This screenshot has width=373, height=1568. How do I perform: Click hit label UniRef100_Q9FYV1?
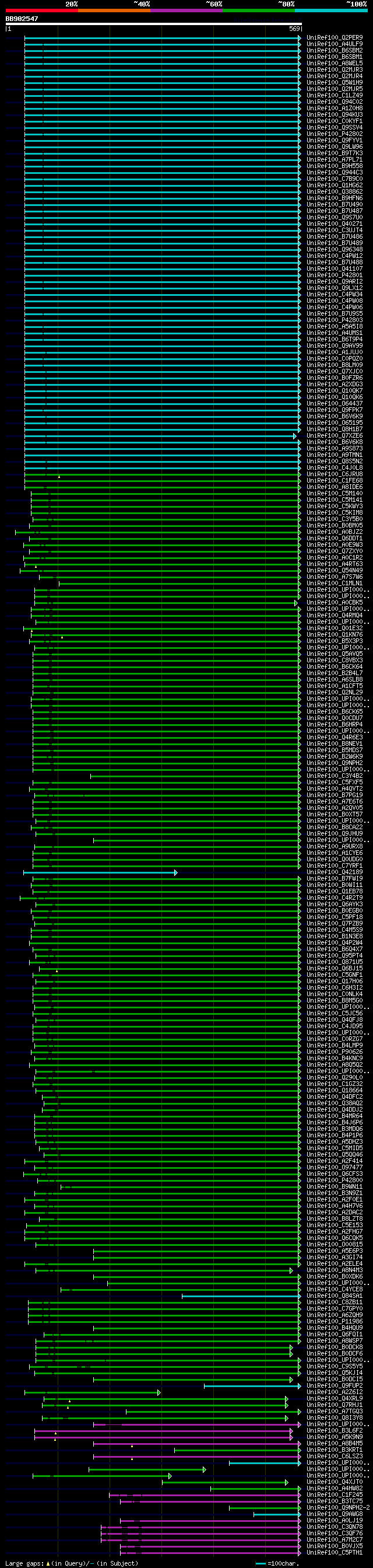point(335,140)
